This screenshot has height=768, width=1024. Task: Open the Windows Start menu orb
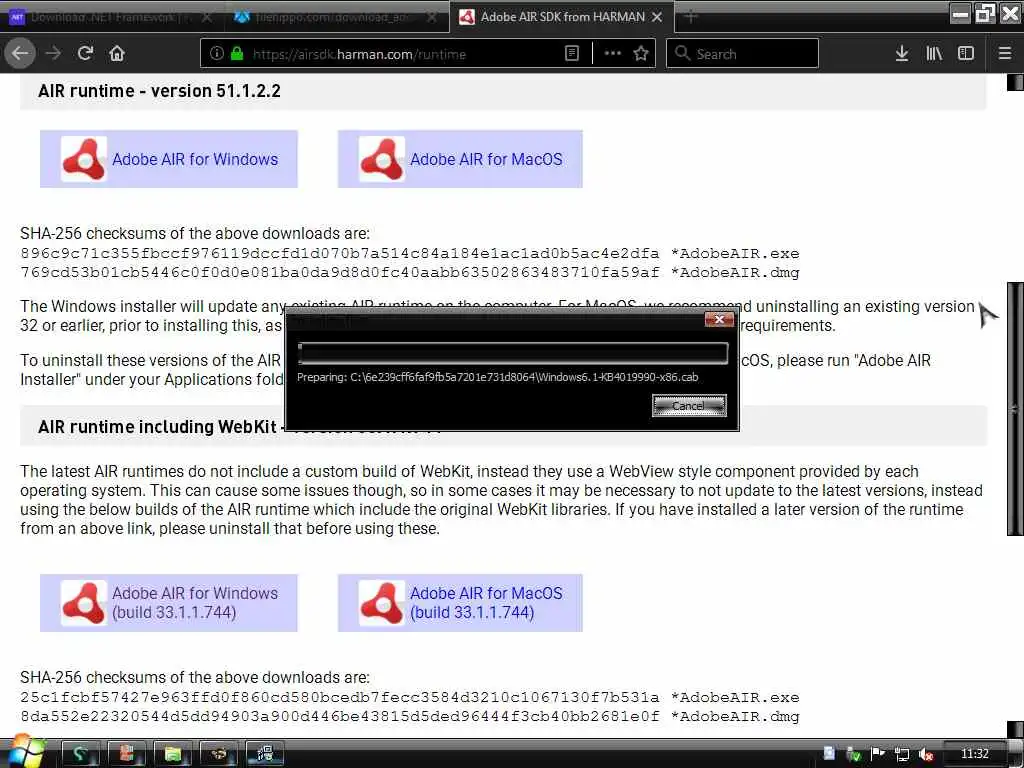(25, 752)
